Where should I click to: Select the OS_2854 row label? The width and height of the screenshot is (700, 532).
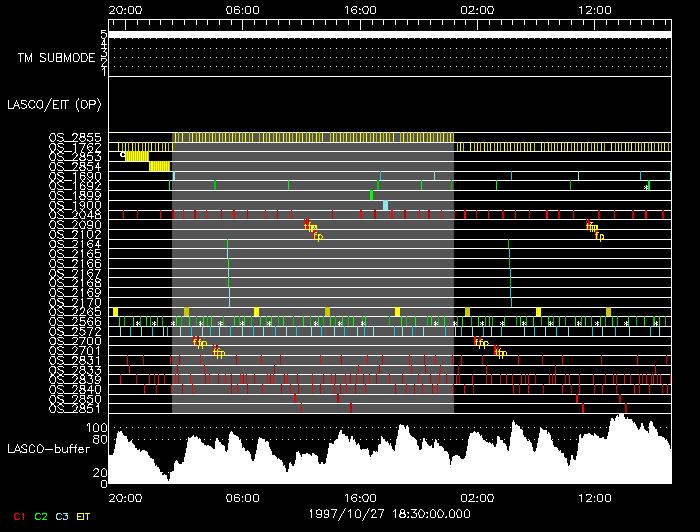click(75, 166)
